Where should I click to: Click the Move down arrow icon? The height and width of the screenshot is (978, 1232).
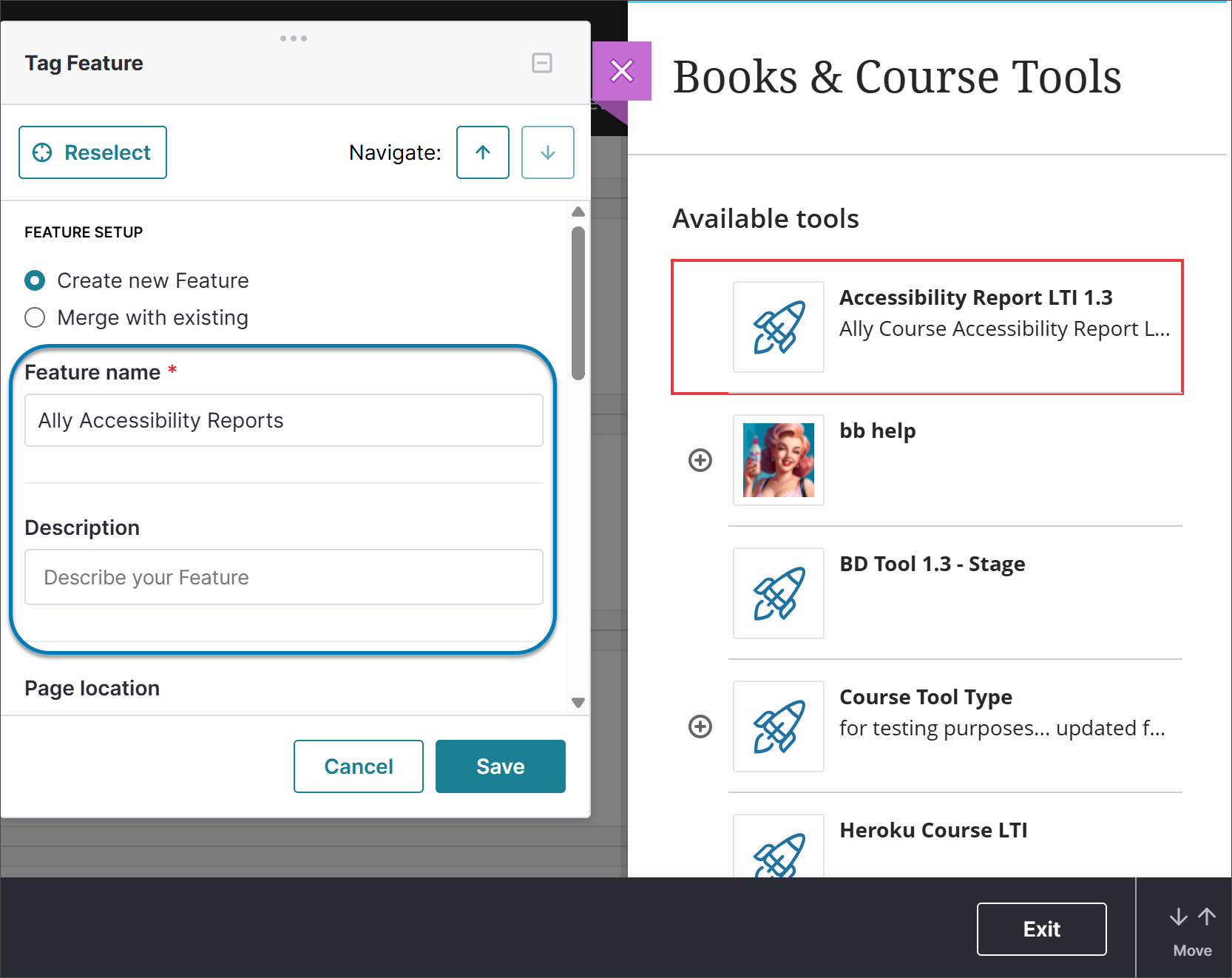tap(1177, 916)
